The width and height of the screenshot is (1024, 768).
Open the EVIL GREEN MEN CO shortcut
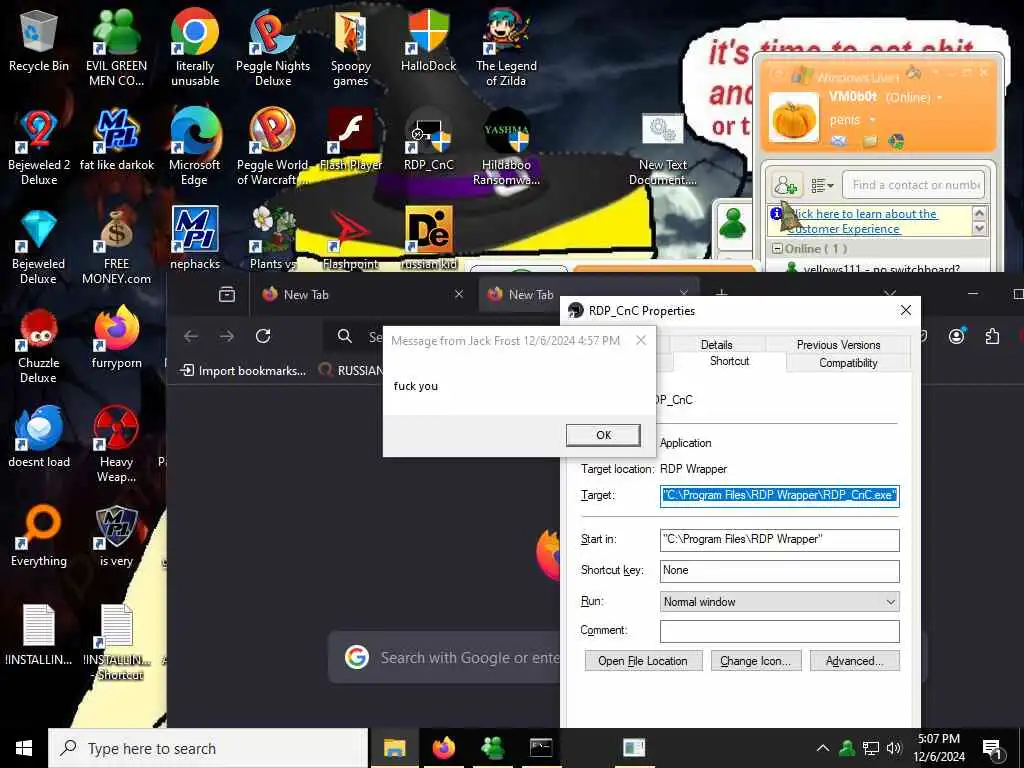(116, 48)
